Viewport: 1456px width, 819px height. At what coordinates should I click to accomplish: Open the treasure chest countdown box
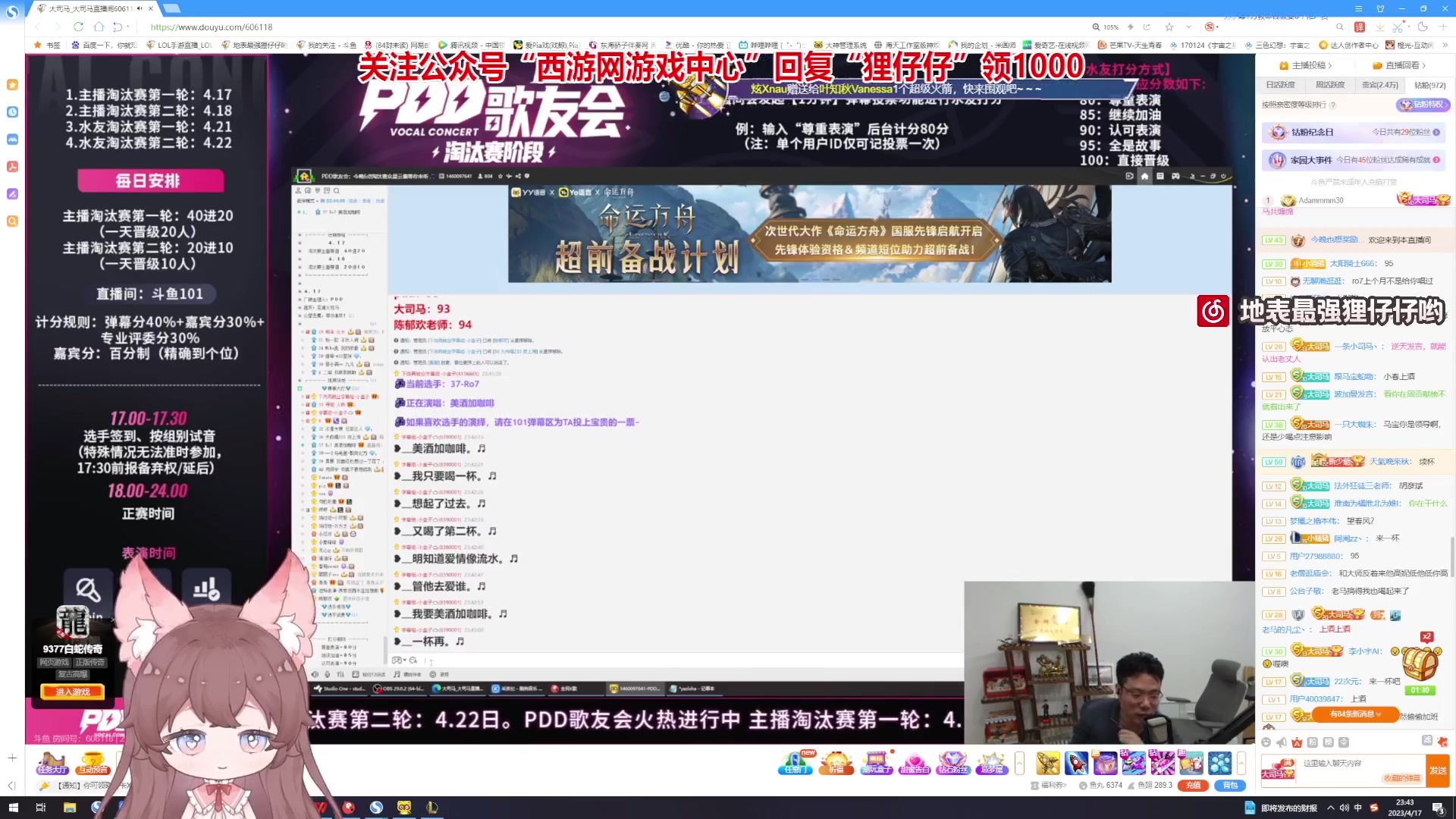coord(1420,666)
